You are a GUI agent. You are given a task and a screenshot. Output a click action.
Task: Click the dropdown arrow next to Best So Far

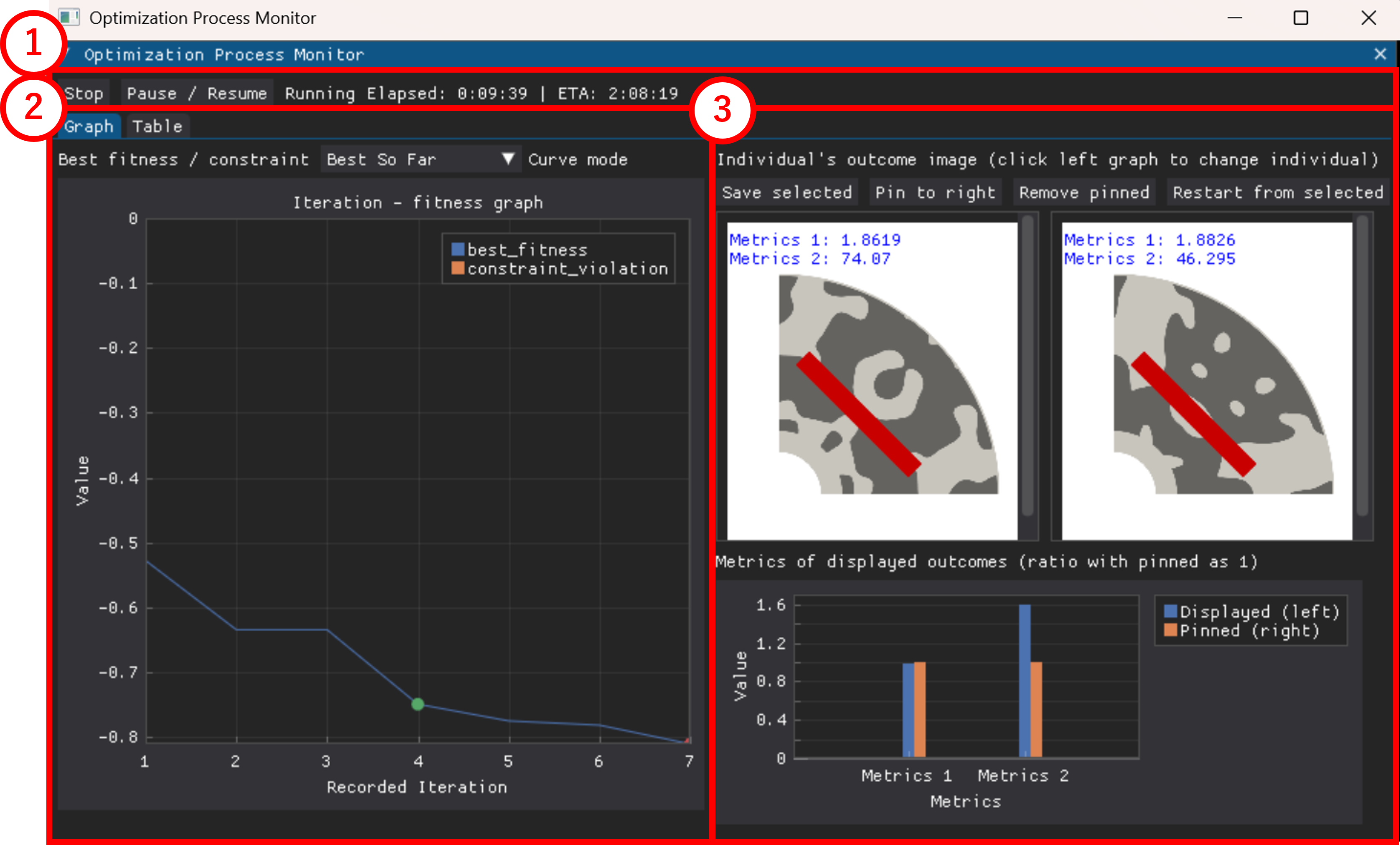coord(508,159)
